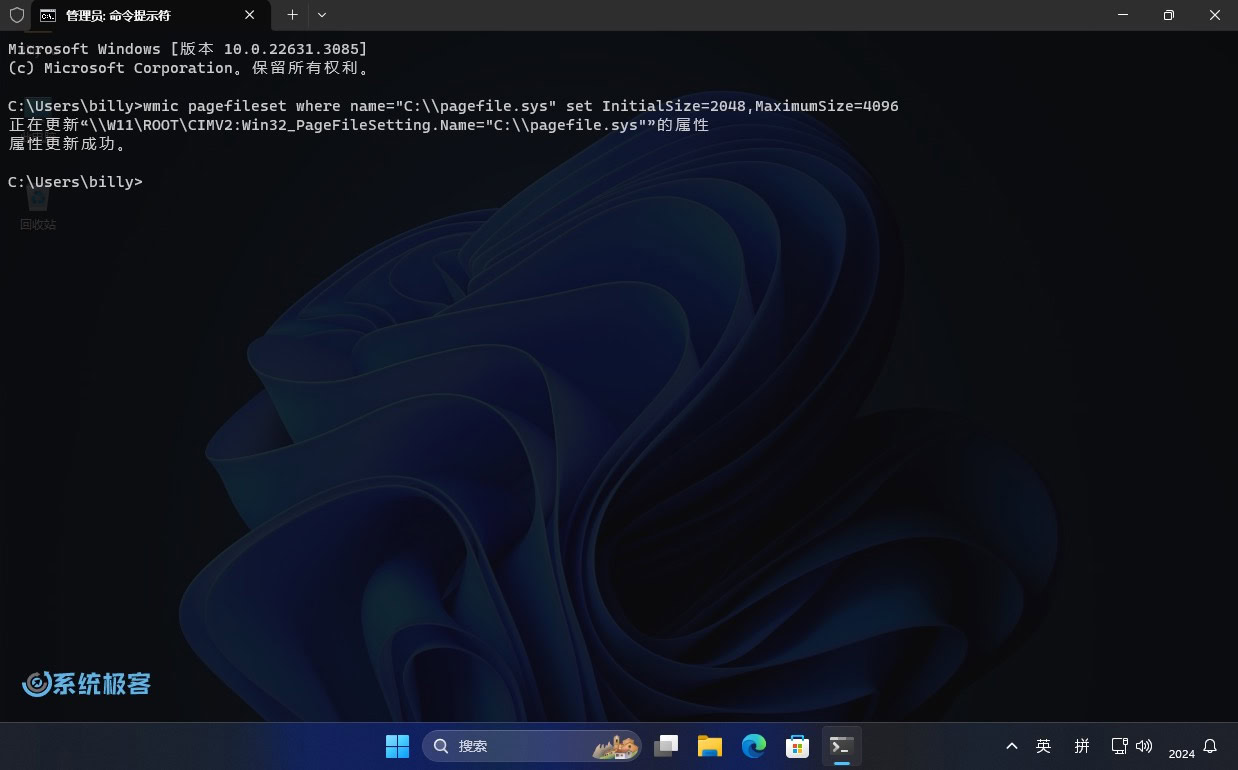The image size is (1238, 770).
Task: Click the Microsoft Corporation copyright line
Action: (191, 68)
